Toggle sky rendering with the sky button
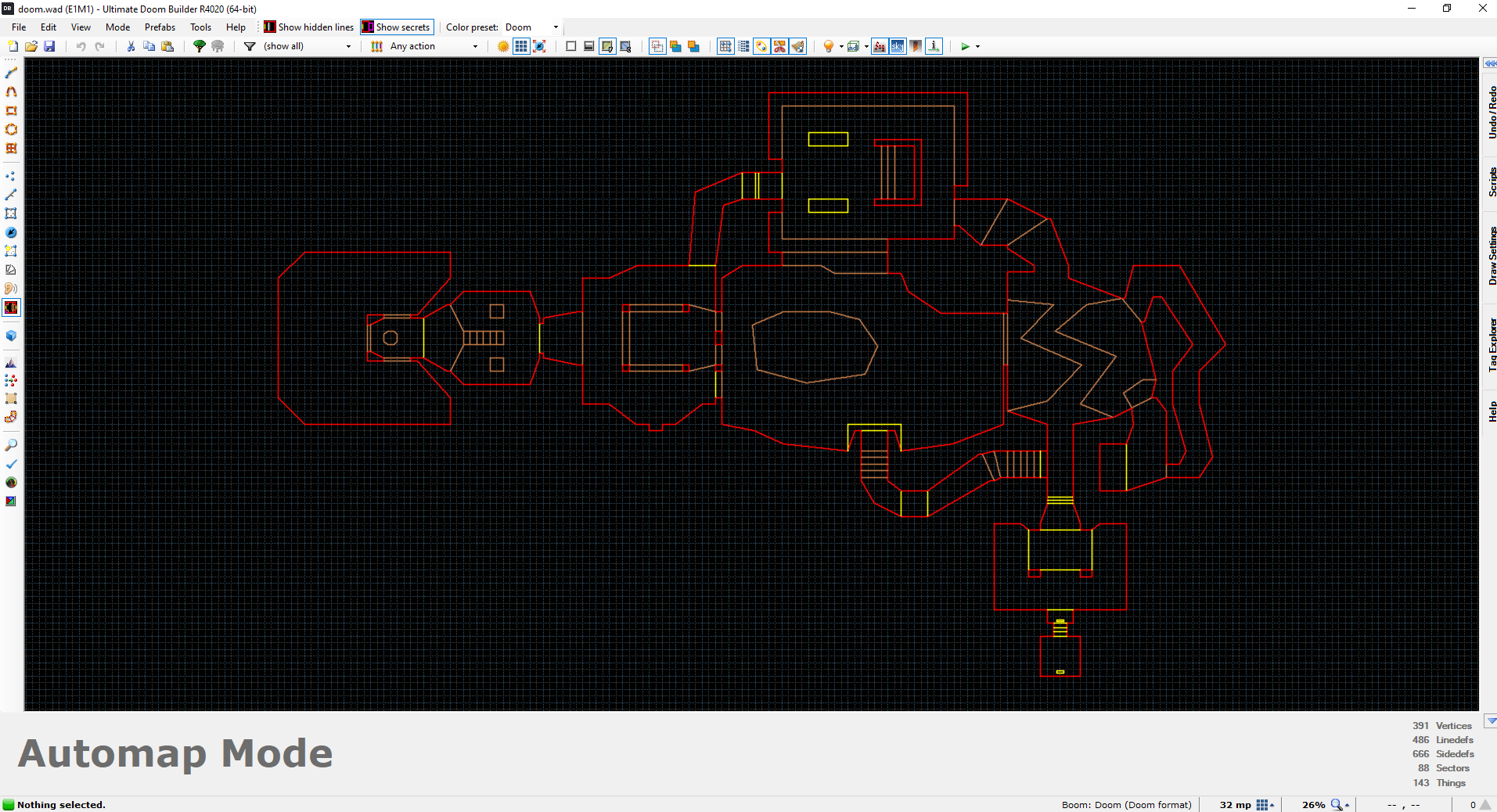This screenshot has height=812, width=1497. [896, 46]
